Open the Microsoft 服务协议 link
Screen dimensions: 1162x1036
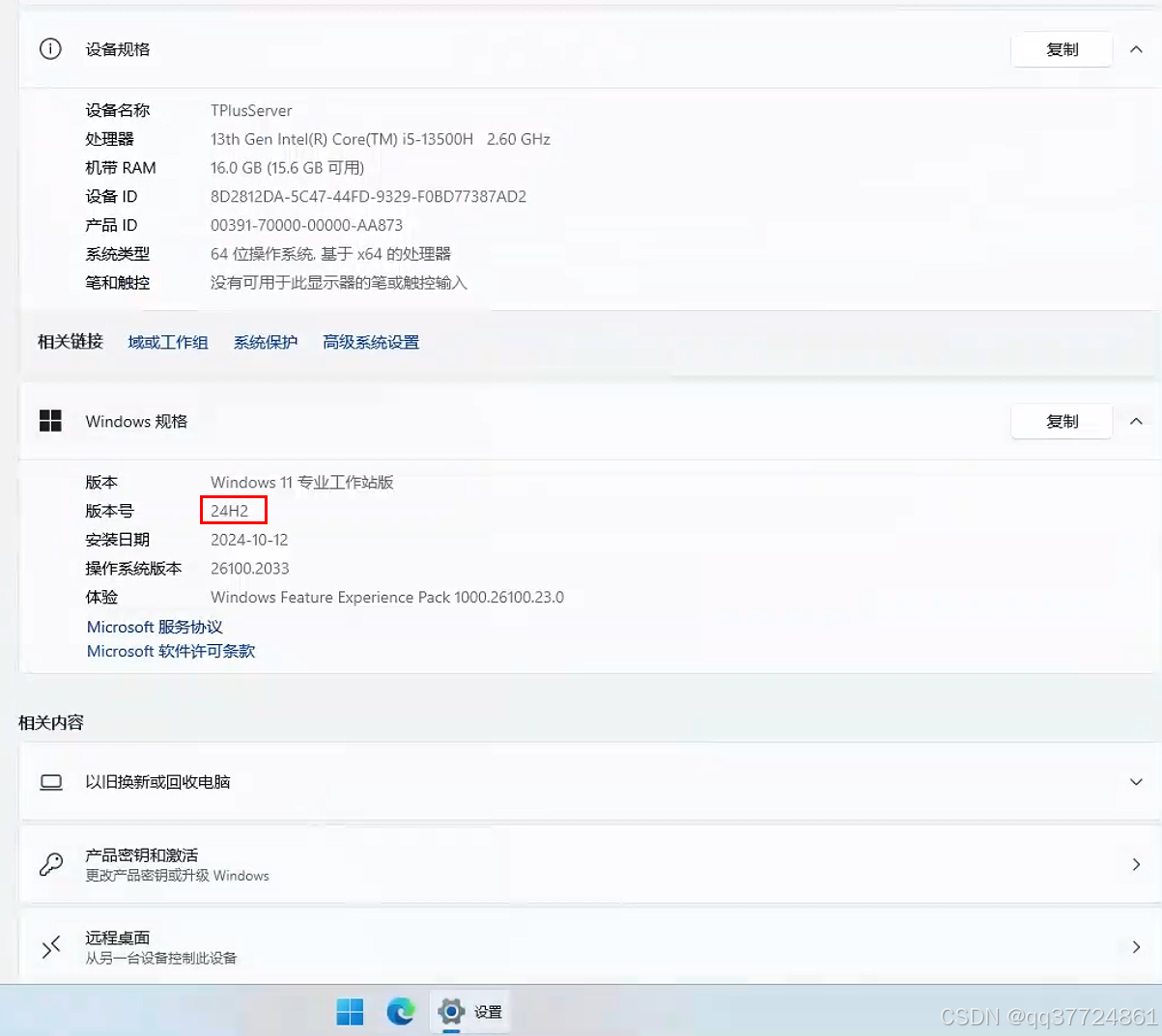point(155,627)
